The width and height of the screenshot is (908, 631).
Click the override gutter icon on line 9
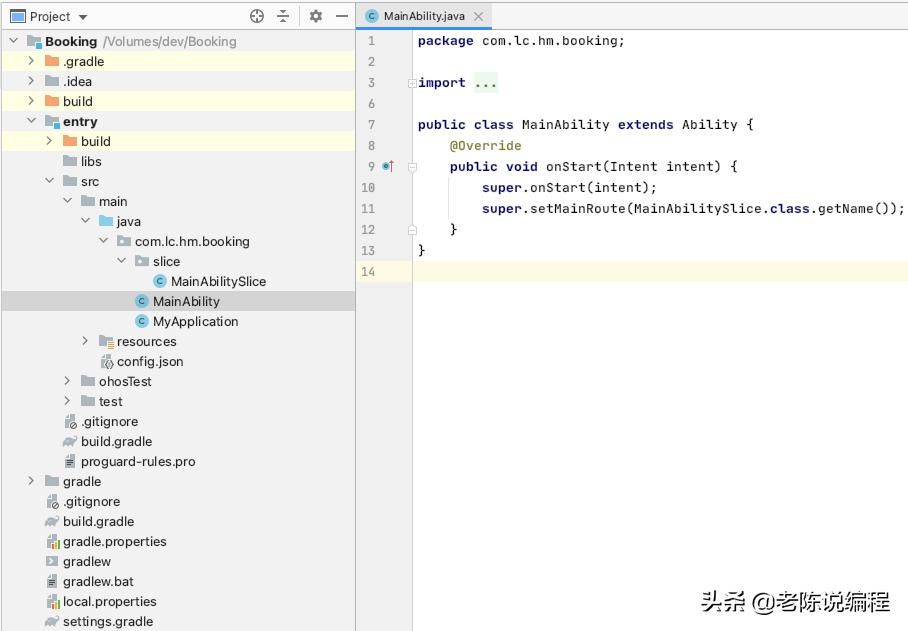388,167
